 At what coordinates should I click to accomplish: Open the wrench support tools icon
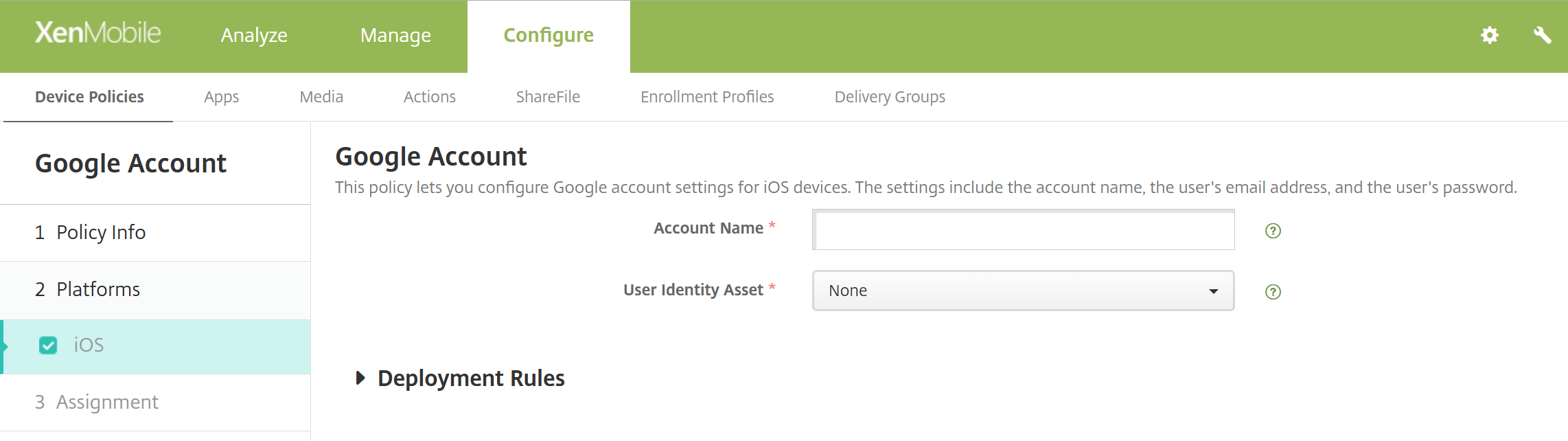click(1542, 35)
